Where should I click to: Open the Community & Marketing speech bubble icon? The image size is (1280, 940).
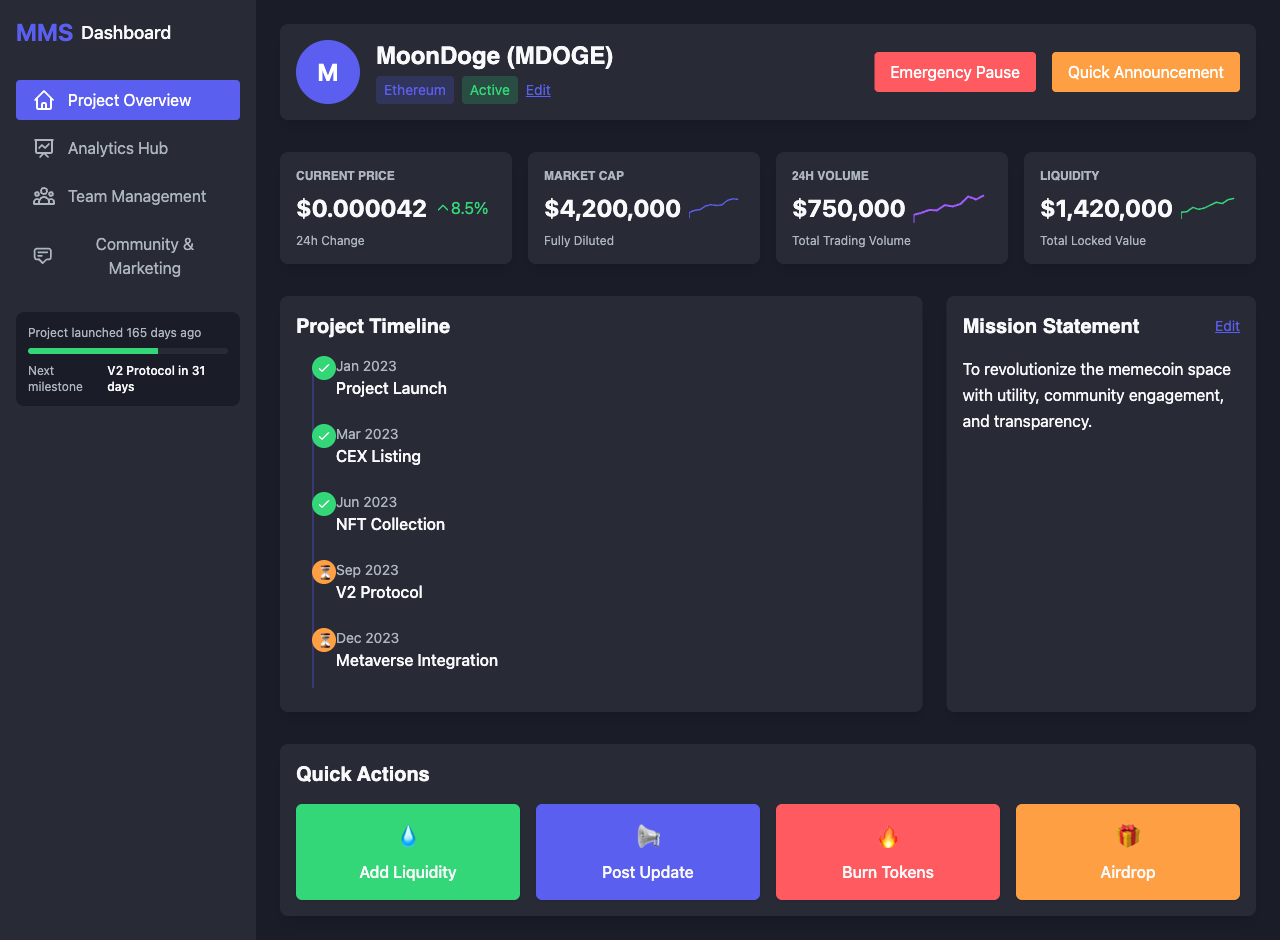41,256
